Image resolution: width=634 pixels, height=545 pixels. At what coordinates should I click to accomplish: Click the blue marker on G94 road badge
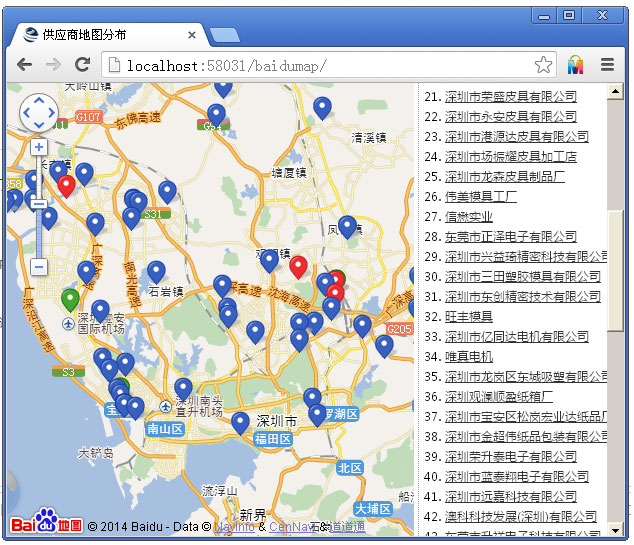pyautogui.click(x=216, y=115)
